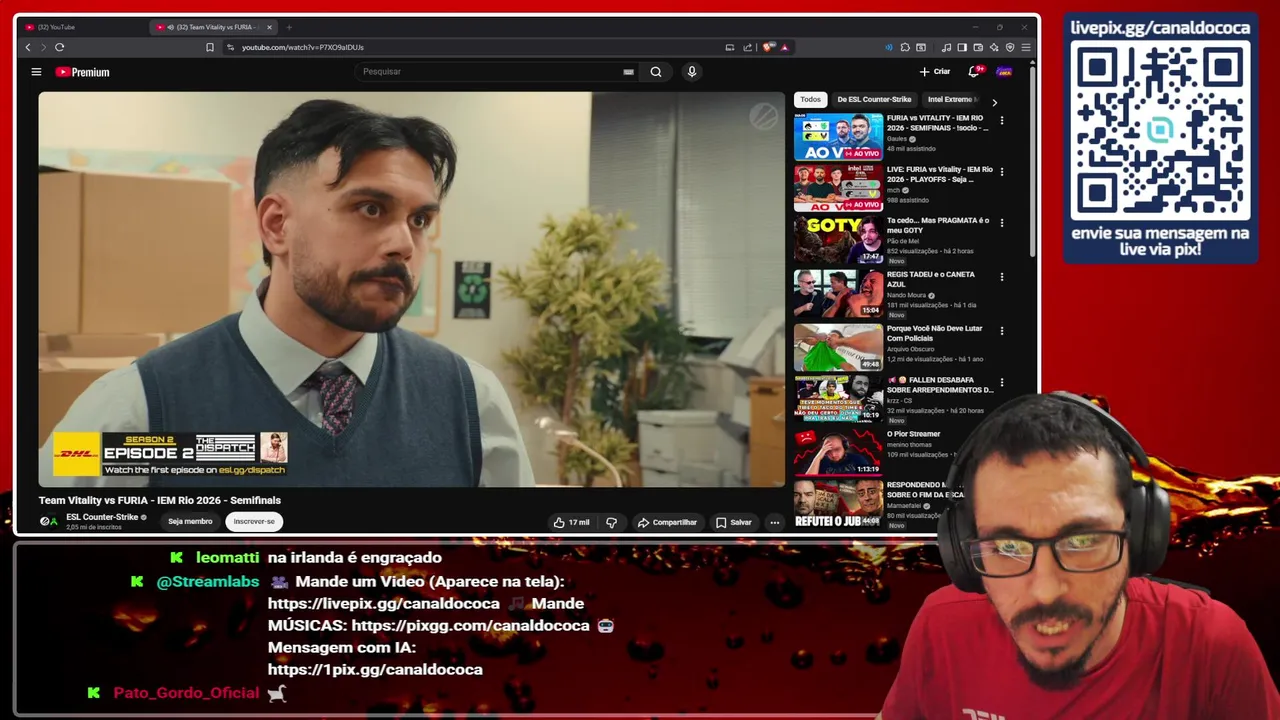The image size is (1280, 720).
Task: Save video with the Salvar button
Action: [x=733, y=522]
